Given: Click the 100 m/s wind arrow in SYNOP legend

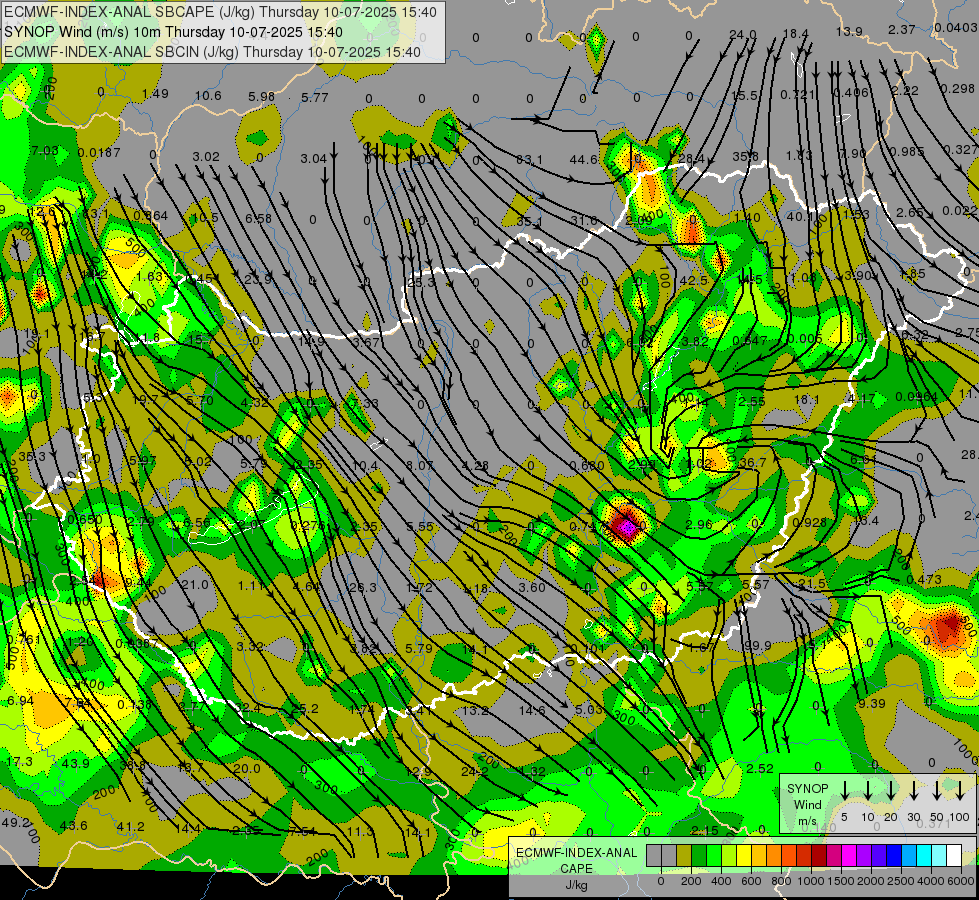Looking at the screenshot, I should [960, 790].
